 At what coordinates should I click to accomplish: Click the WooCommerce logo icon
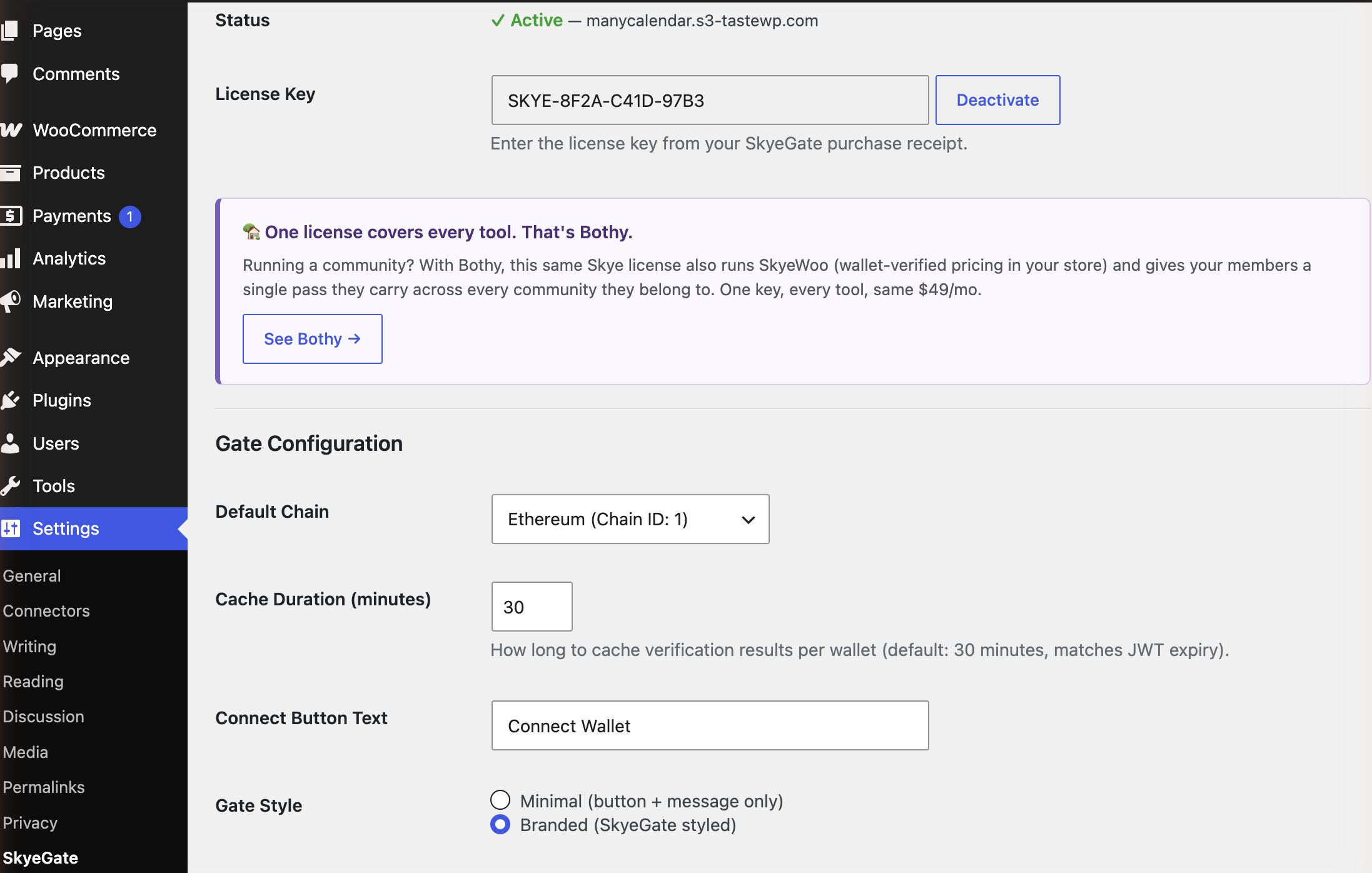click(x=11, y=129)
